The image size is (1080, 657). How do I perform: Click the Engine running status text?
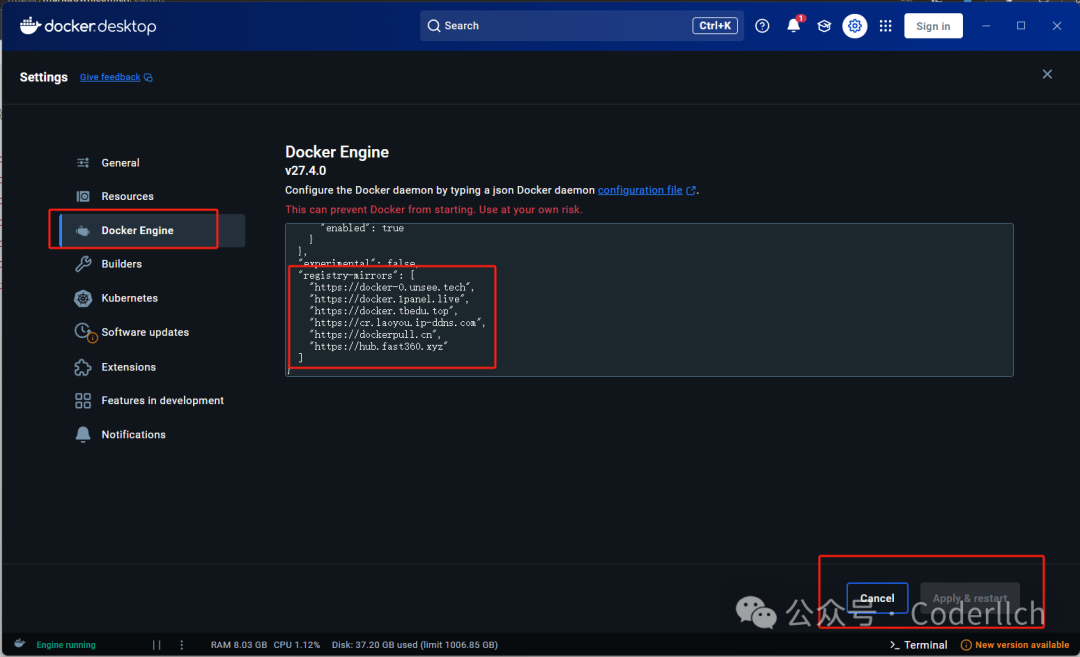click(x=66, y=645)
